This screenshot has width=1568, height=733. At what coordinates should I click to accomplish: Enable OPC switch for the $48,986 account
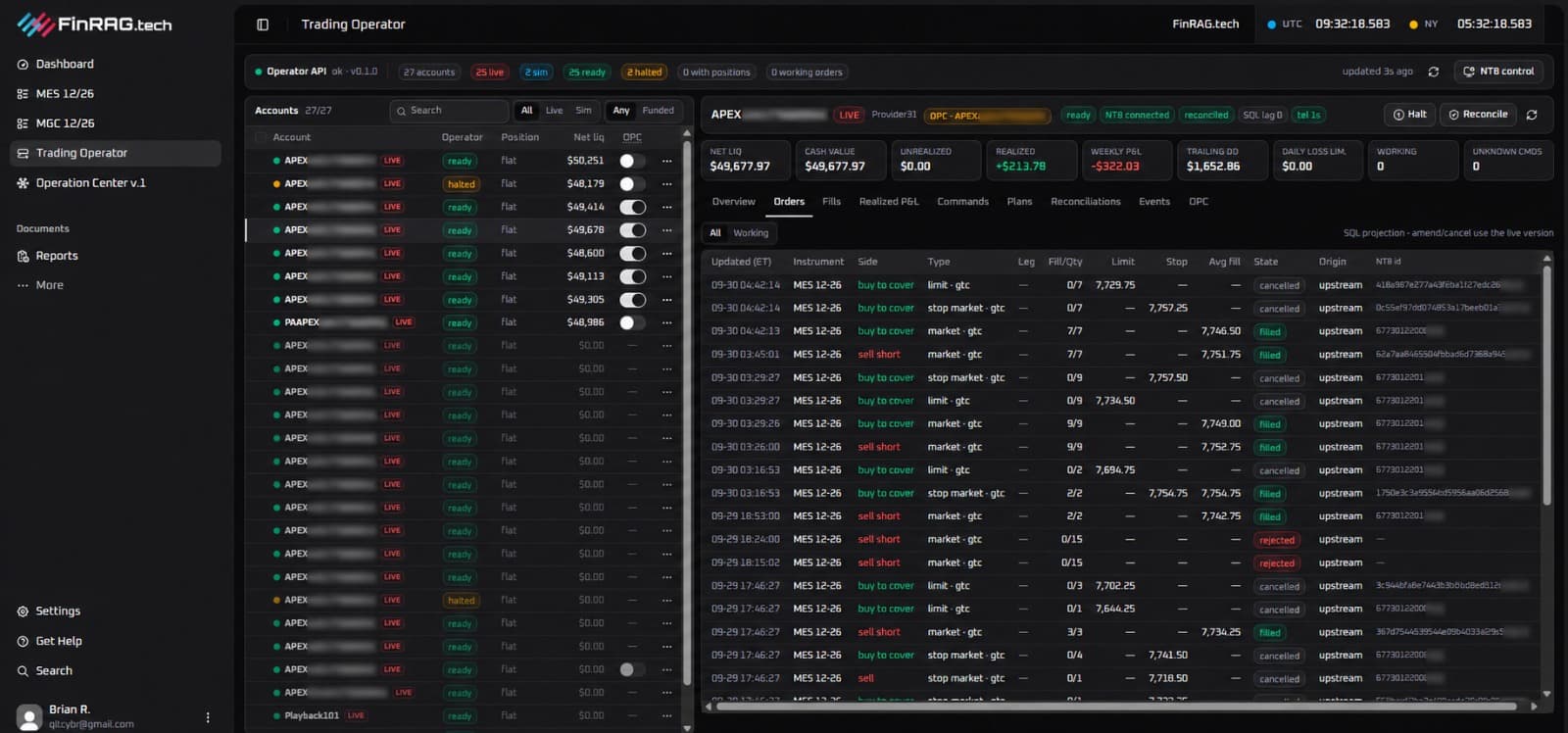click(632, 322)
